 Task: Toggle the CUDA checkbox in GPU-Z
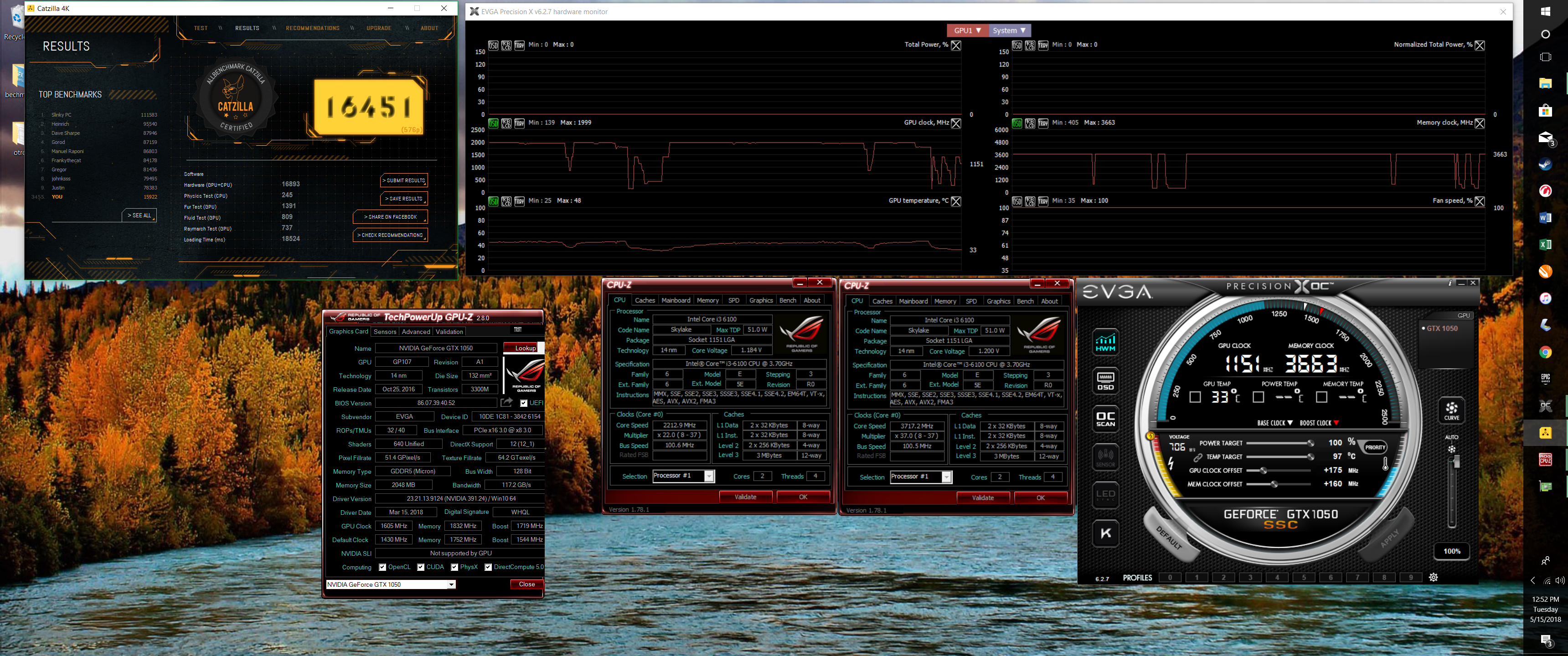pos(421,567)
